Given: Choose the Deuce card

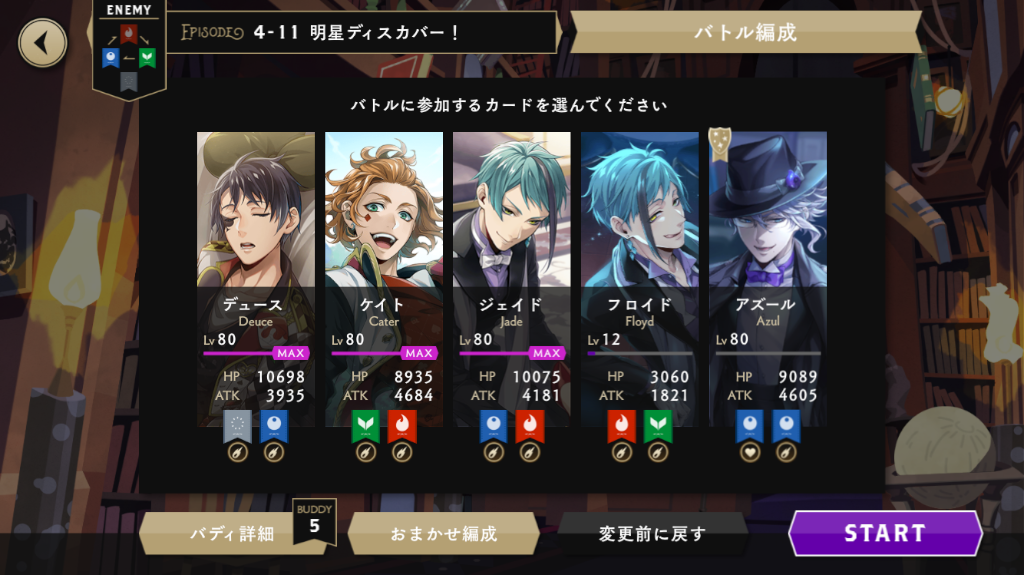Looking at the screenshot, I should [255, 280].
